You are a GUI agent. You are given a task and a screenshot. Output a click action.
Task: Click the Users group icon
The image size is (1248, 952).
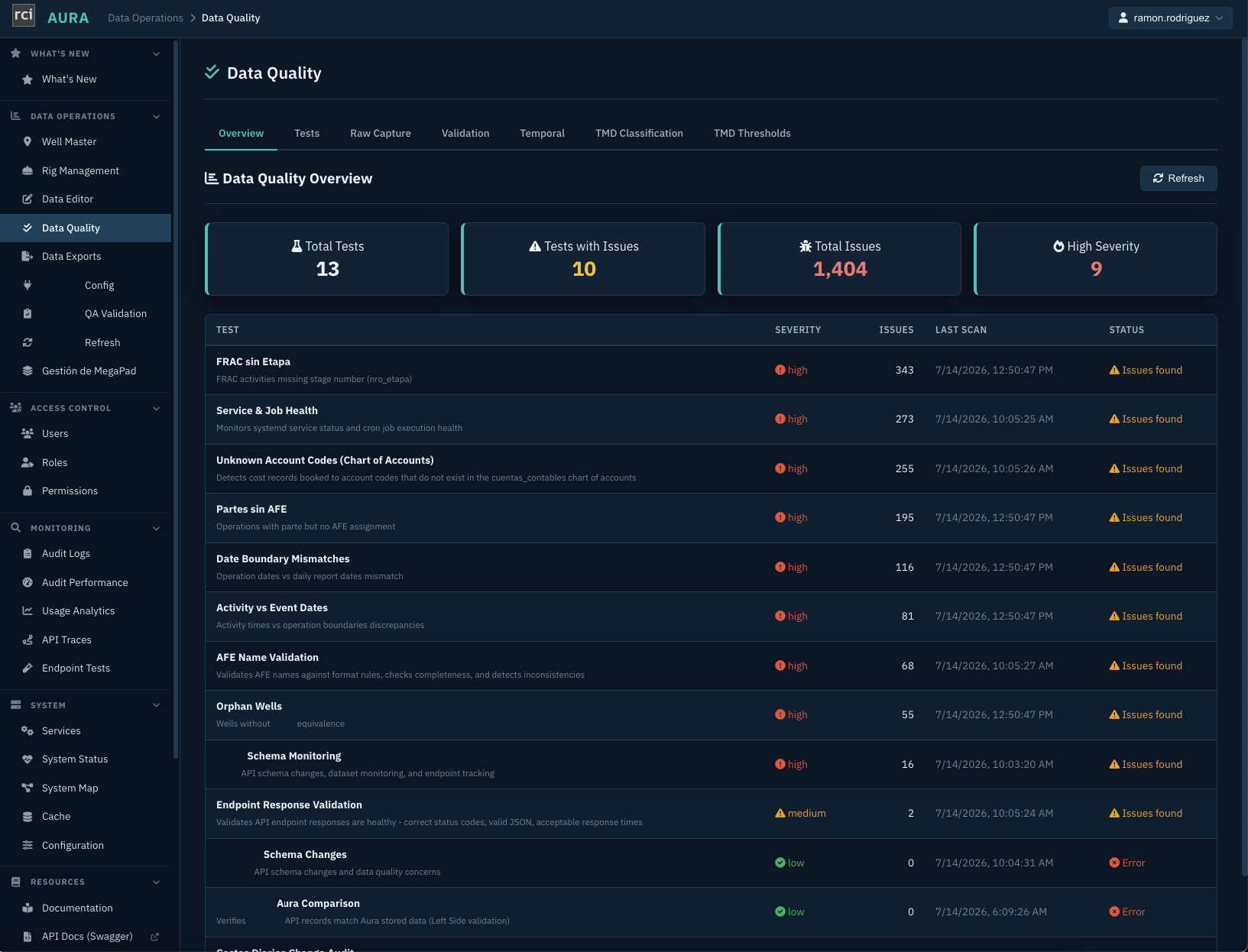[28, 433]
